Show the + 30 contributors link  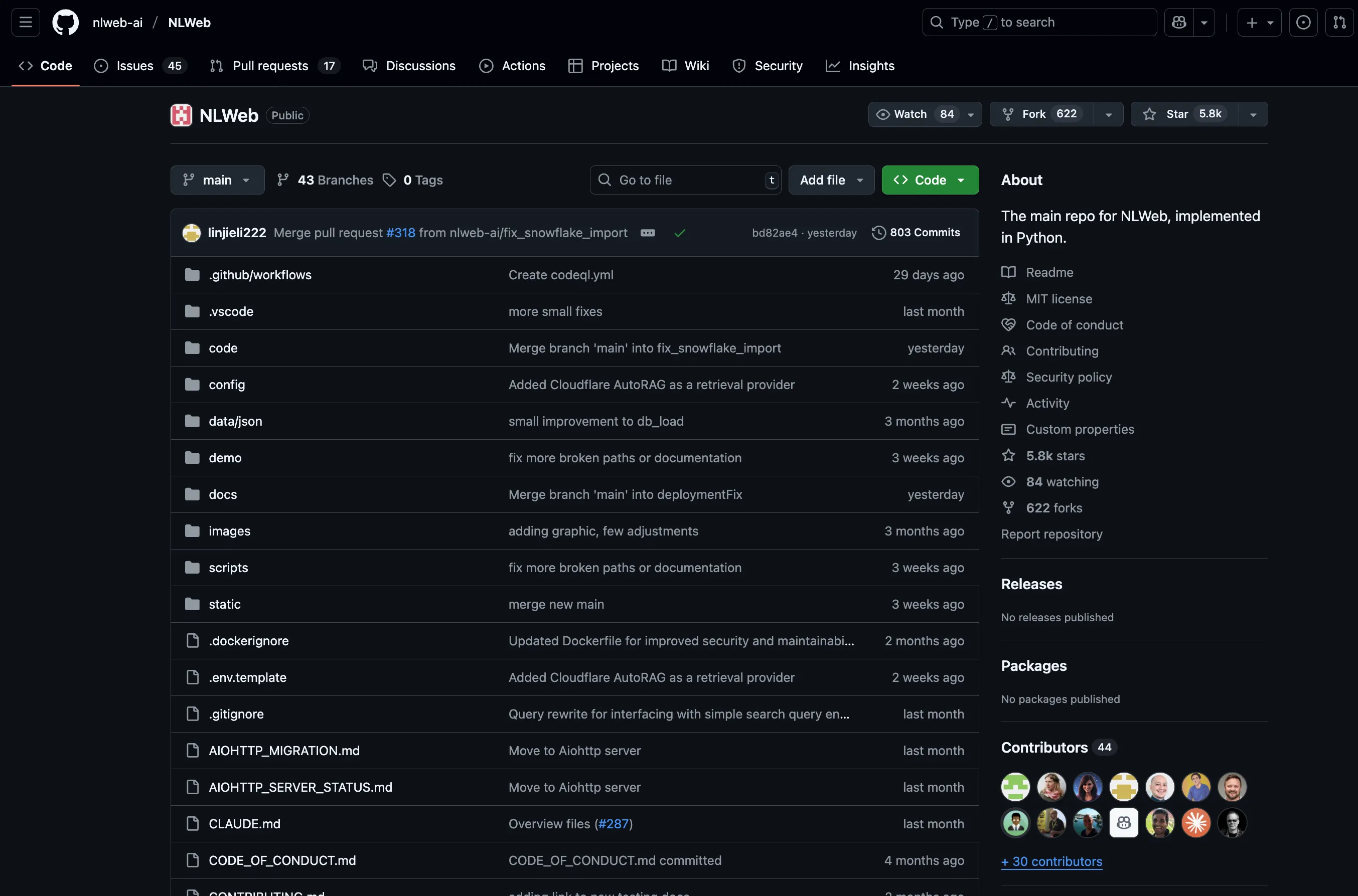point(1051,861)
